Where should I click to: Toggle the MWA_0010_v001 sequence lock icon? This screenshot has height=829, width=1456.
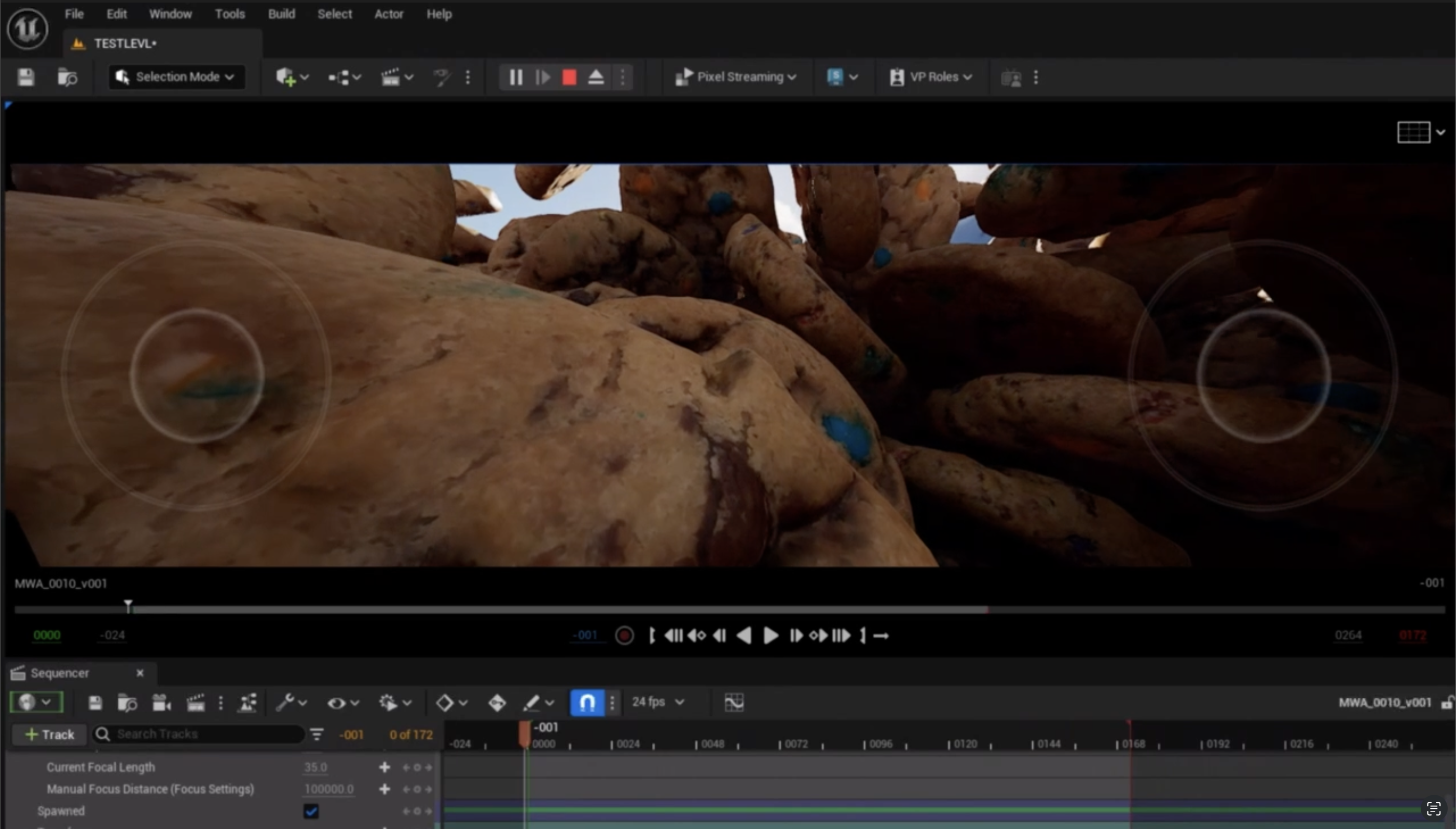1447,702
